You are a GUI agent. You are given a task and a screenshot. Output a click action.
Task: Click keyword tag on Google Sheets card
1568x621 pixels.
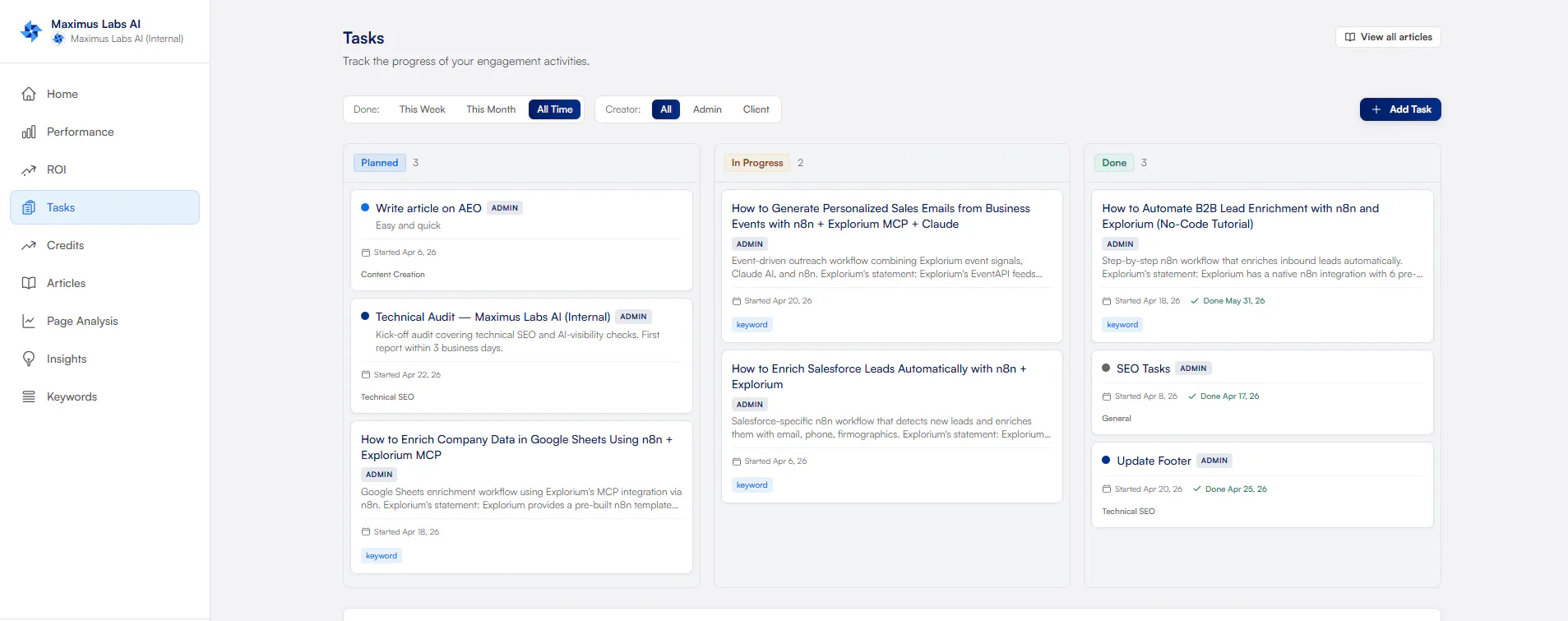[x=382, y=556]
